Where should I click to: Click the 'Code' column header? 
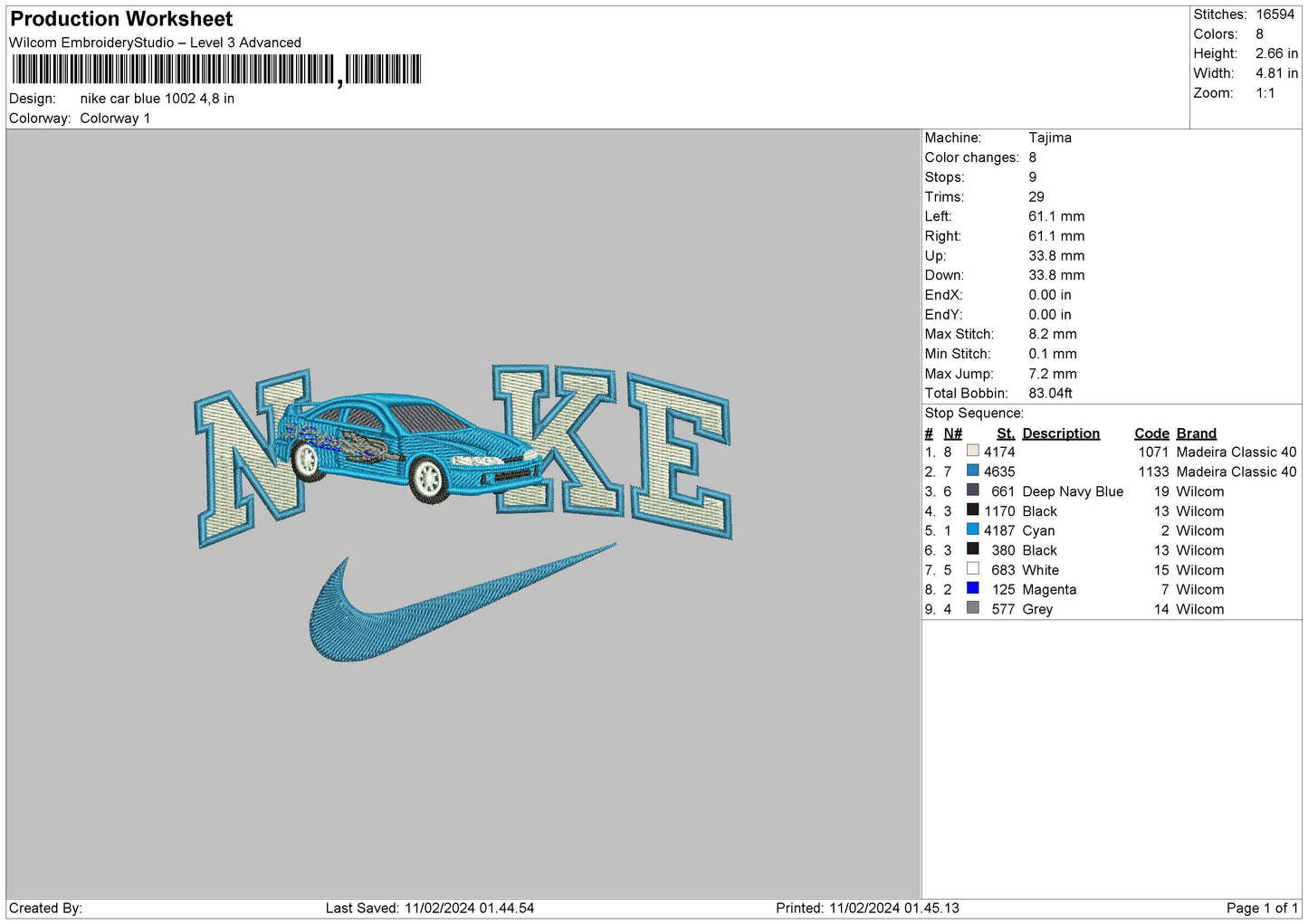[1151, 433]
